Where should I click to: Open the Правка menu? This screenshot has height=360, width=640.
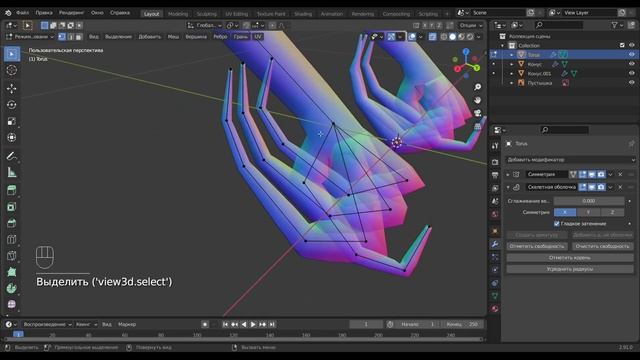click(x=44, y=13)
